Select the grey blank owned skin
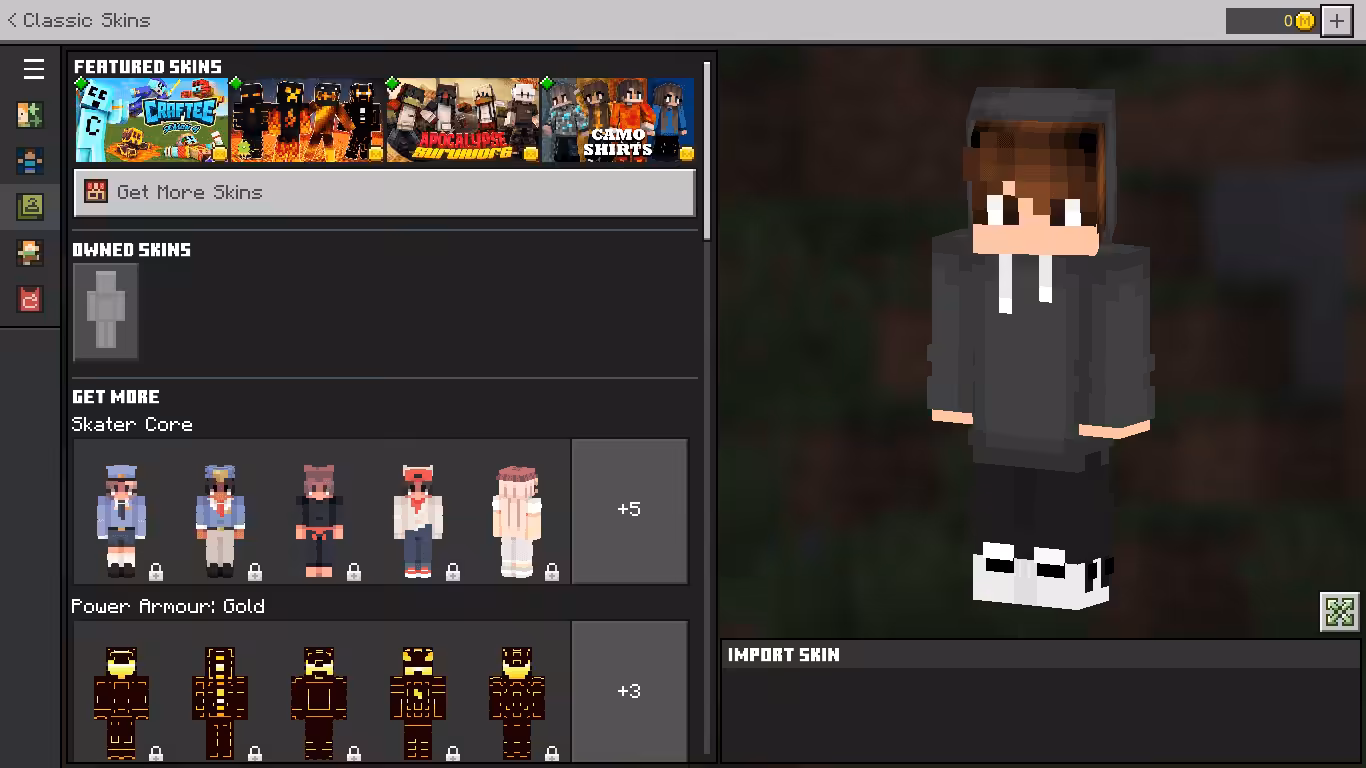Viewport: 1366px width, 768px height. (106, 312)
